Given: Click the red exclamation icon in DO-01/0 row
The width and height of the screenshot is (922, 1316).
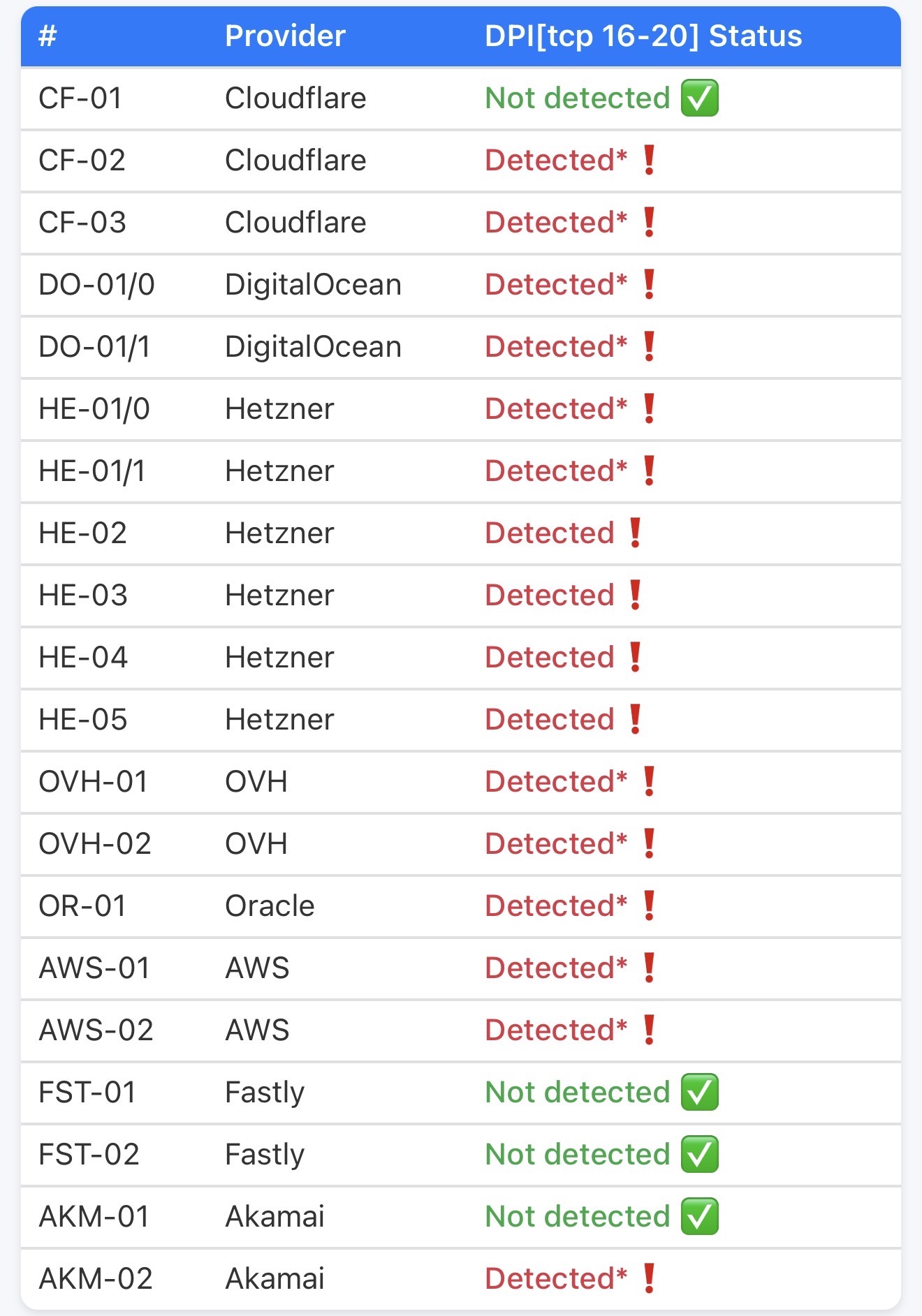Looking at the screenshot, I should click(x=649, y=284).
